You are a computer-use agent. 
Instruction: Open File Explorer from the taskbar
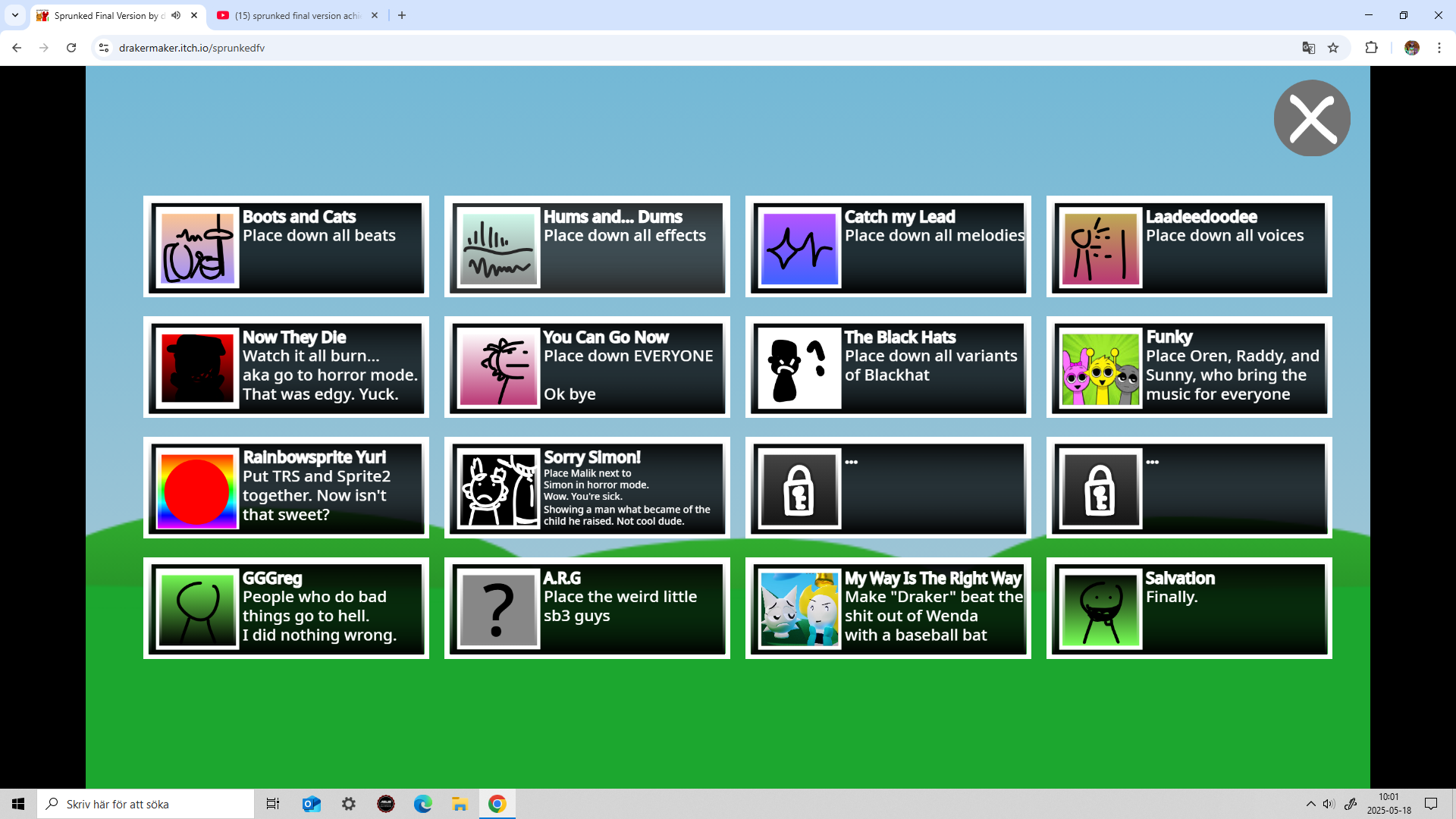tap(460, 804)
